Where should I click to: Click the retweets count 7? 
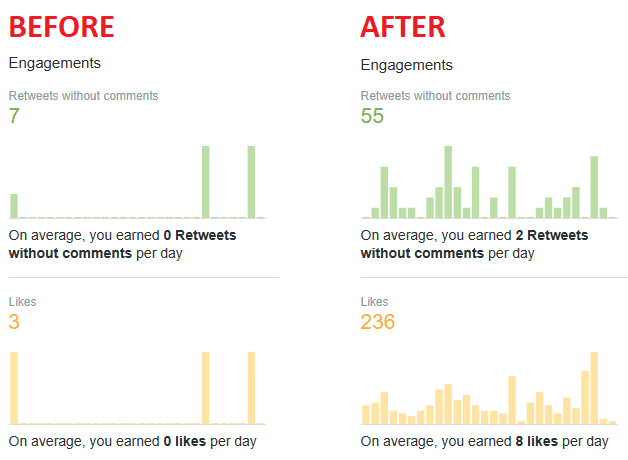[x=14, y=116]
